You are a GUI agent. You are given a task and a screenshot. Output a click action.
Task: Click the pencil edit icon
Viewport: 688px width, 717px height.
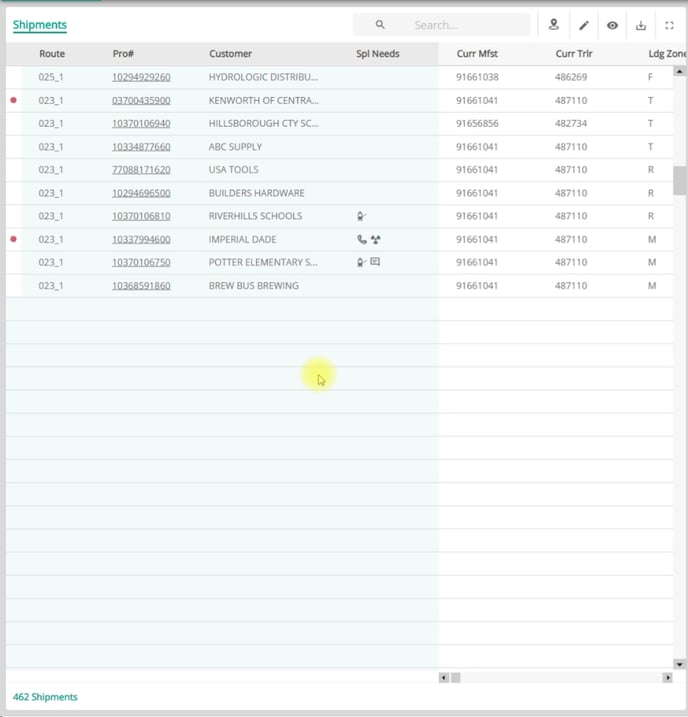[x=584, y=25]
